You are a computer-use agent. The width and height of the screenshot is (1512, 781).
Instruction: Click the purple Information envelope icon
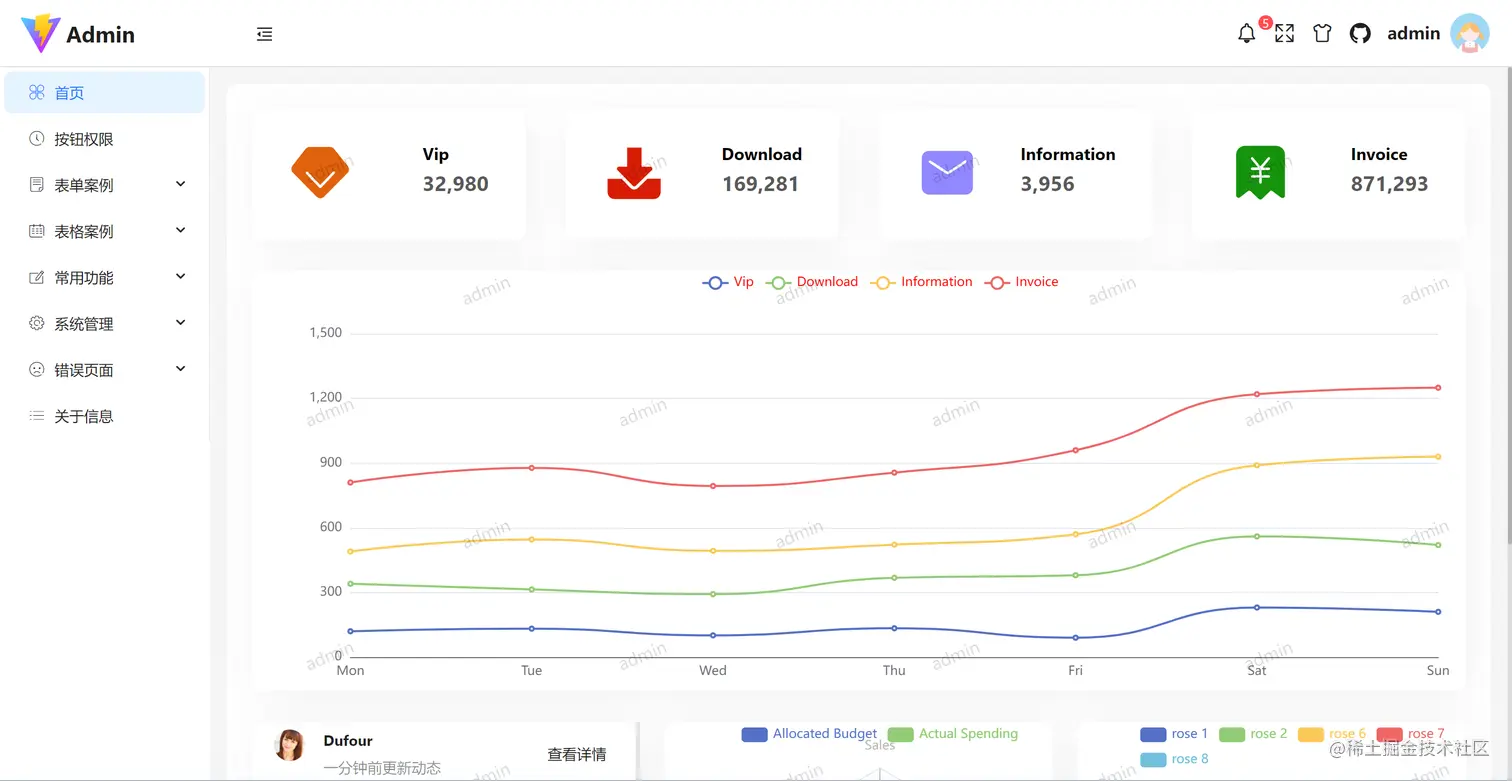947,172
